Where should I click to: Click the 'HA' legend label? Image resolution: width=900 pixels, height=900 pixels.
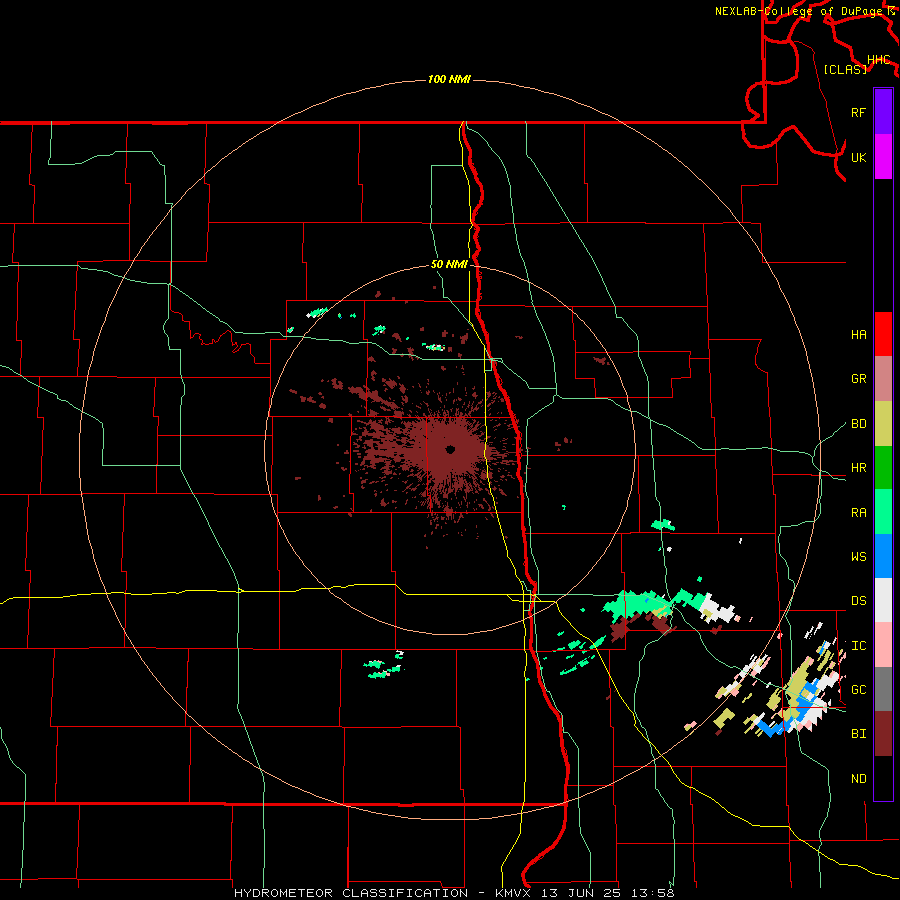click(858, 335)
